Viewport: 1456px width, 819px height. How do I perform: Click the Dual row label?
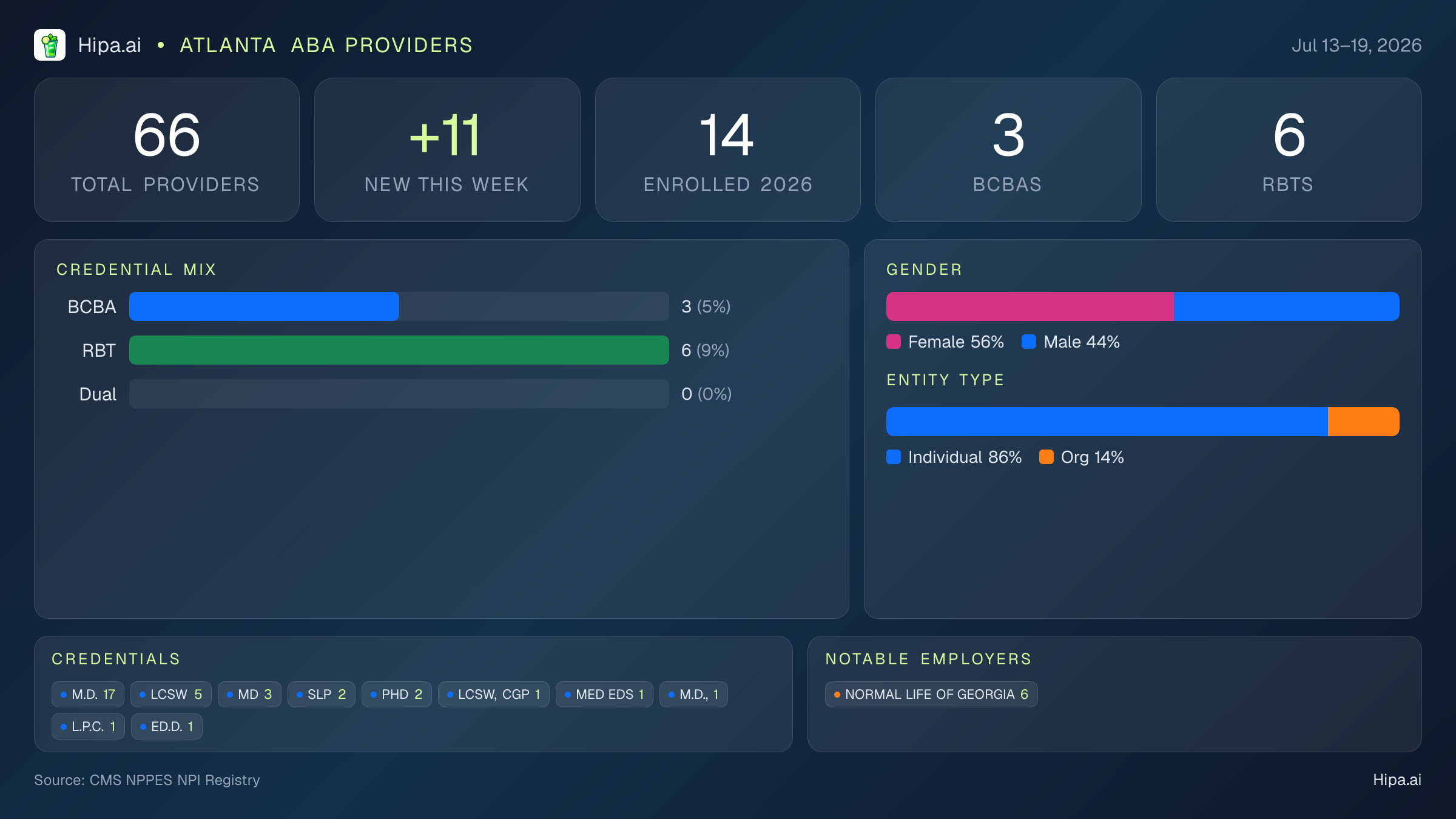tap(98, 394)
